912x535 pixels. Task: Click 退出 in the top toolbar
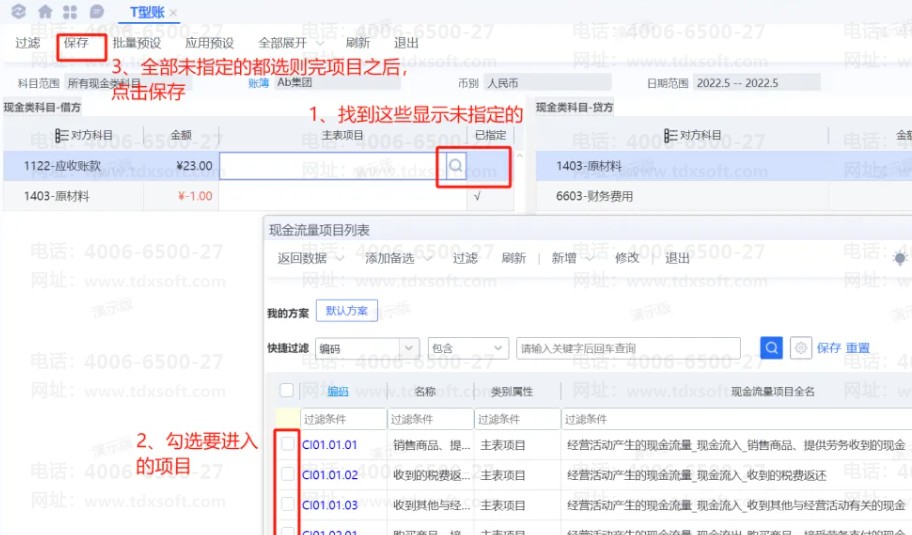406,43
